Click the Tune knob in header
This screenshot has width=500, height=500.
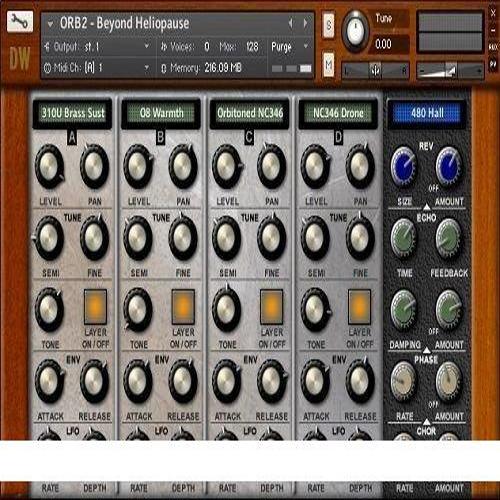[x=355, y=31]
